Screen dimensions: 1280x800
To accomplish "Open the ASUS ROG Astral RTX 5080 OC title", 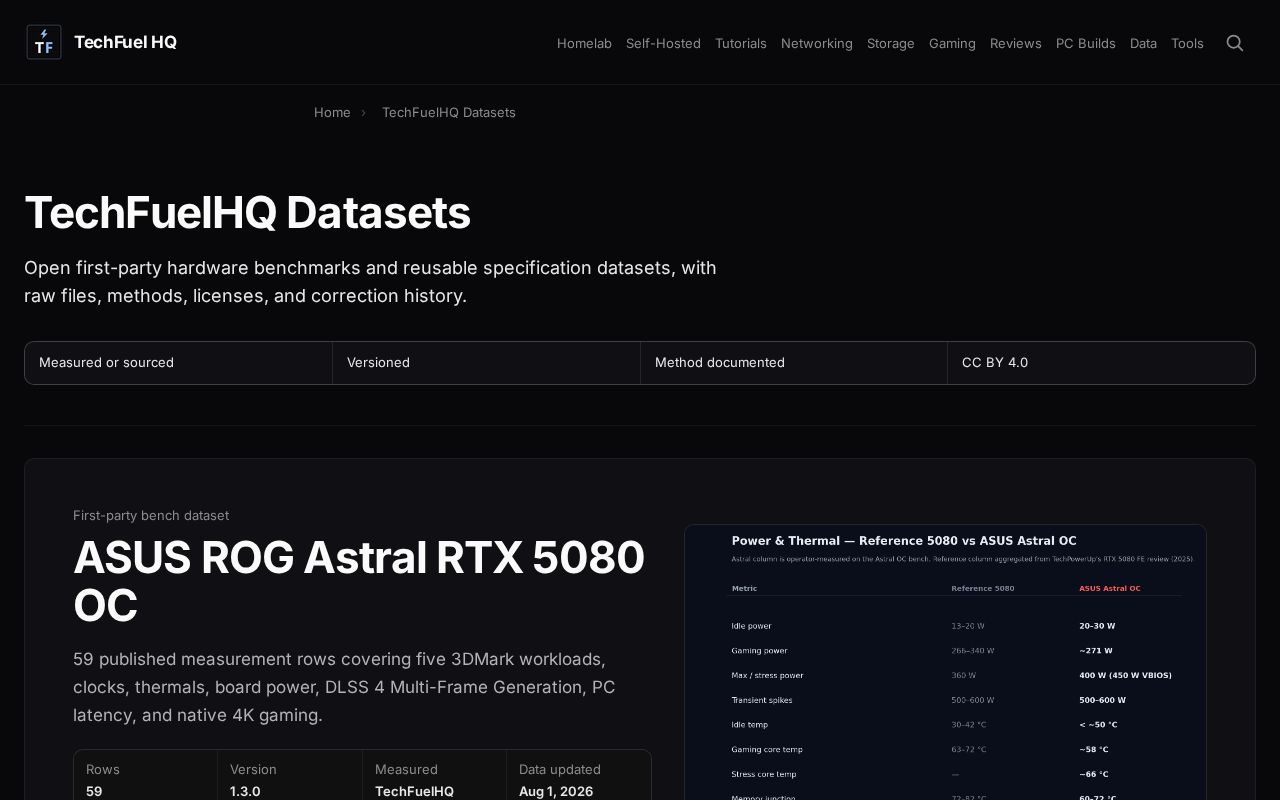I will pyautogui.click(x=359, y=581).
